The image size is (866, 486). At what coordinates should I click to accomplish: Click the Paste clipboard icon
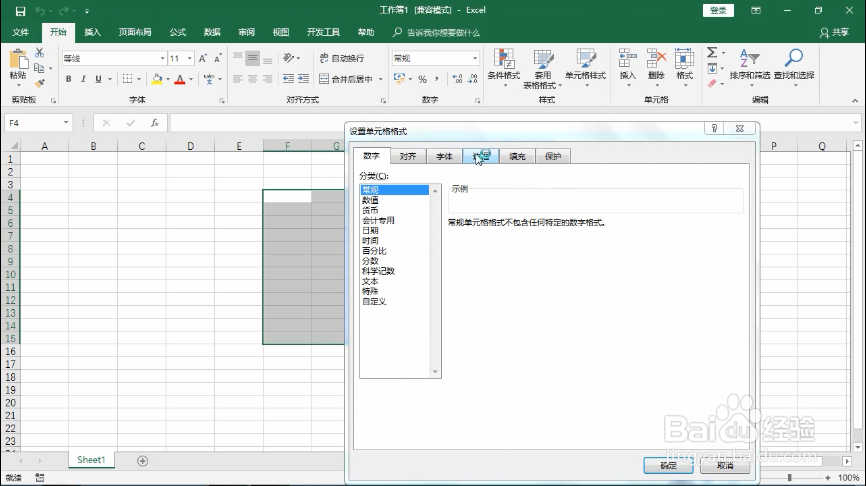[18, 61]
